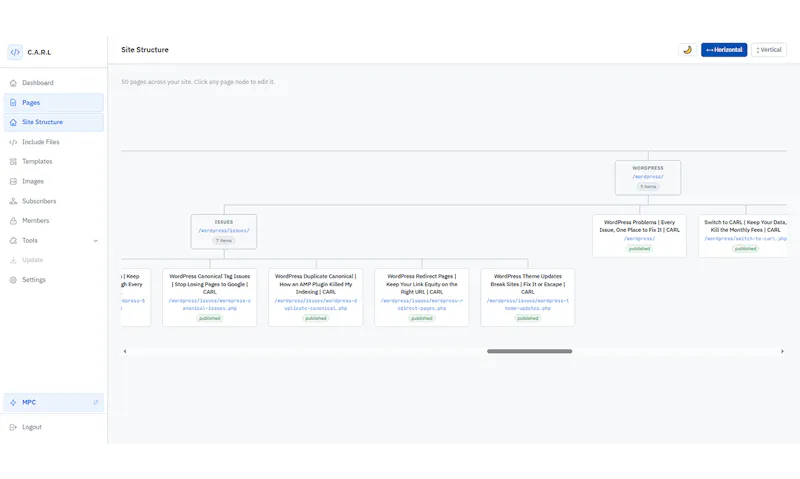Open Settings section
The image size is (800, 479).
point(54,280)
